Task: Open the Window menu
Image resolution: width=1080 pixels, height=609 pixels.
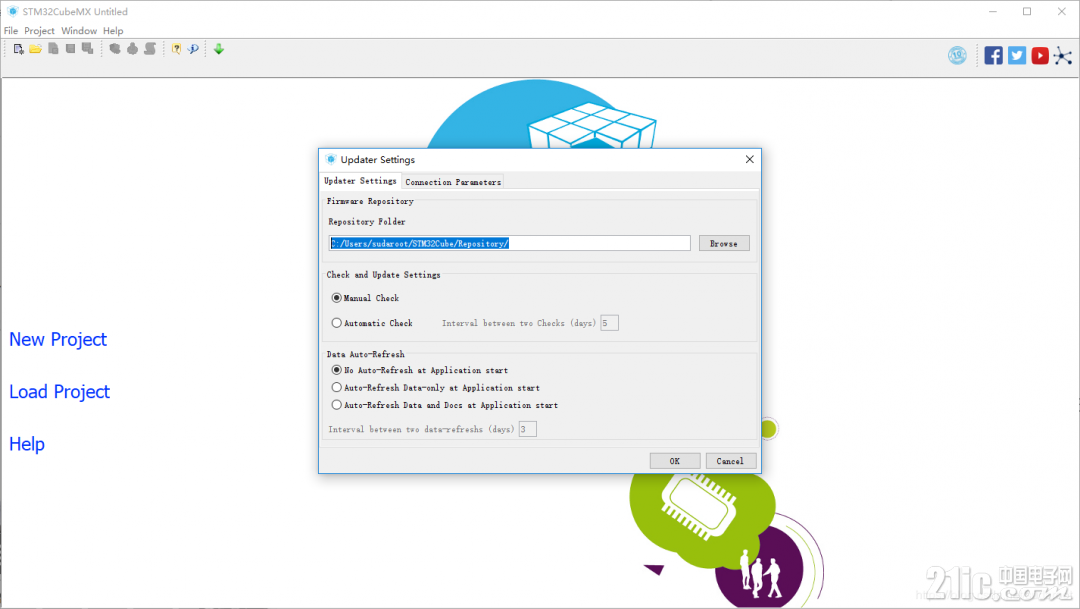Action: coord(79,30)
